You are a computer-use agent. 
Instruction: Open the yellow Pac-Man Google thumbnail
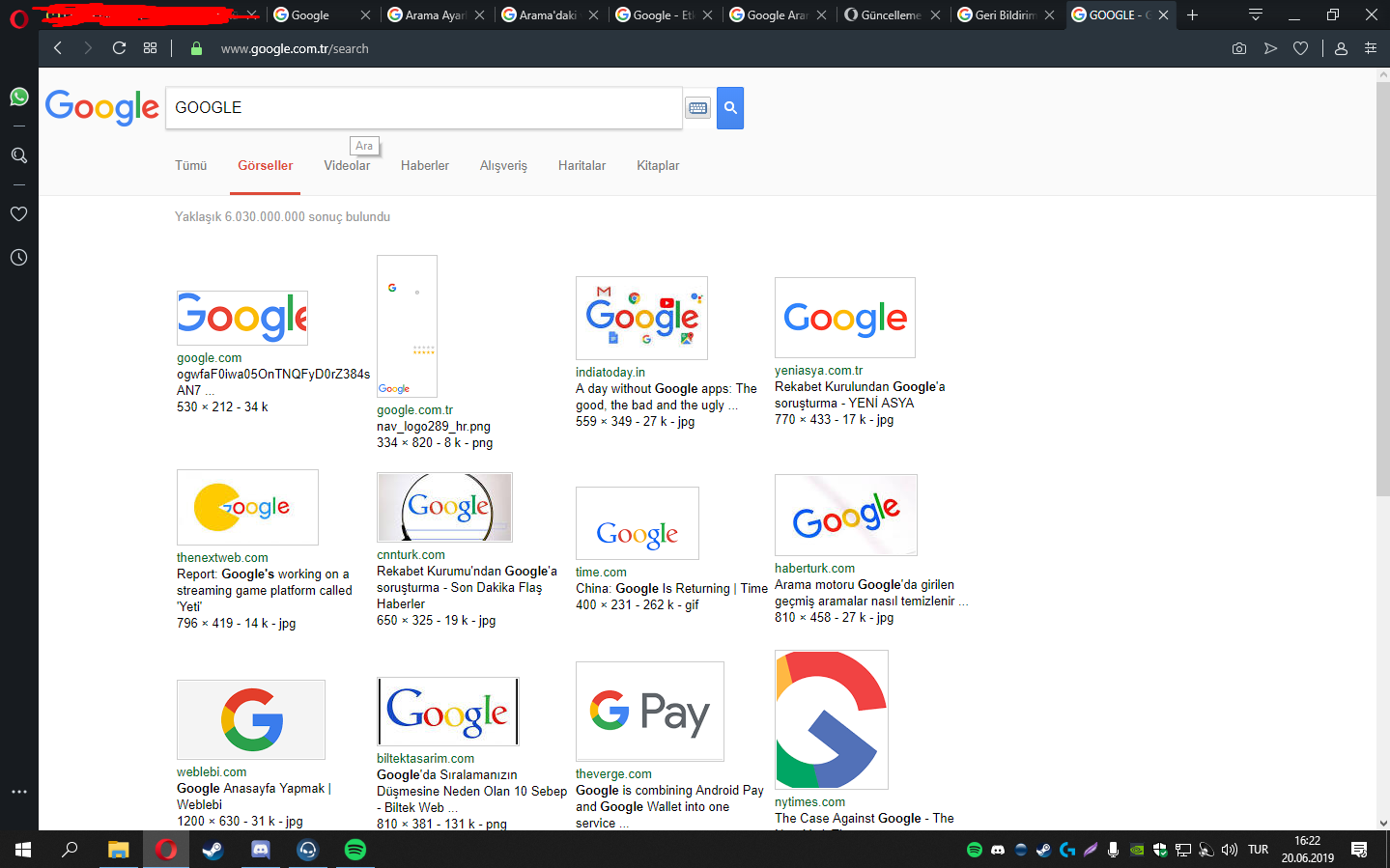coord(247,507)
